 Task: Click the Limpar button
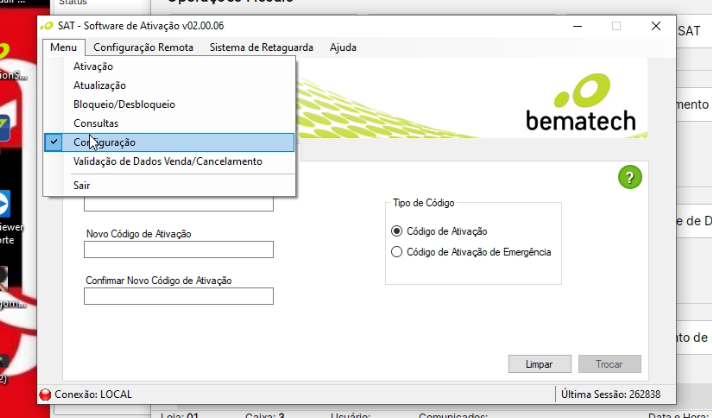pyautogui.click(x=540, y=364)
